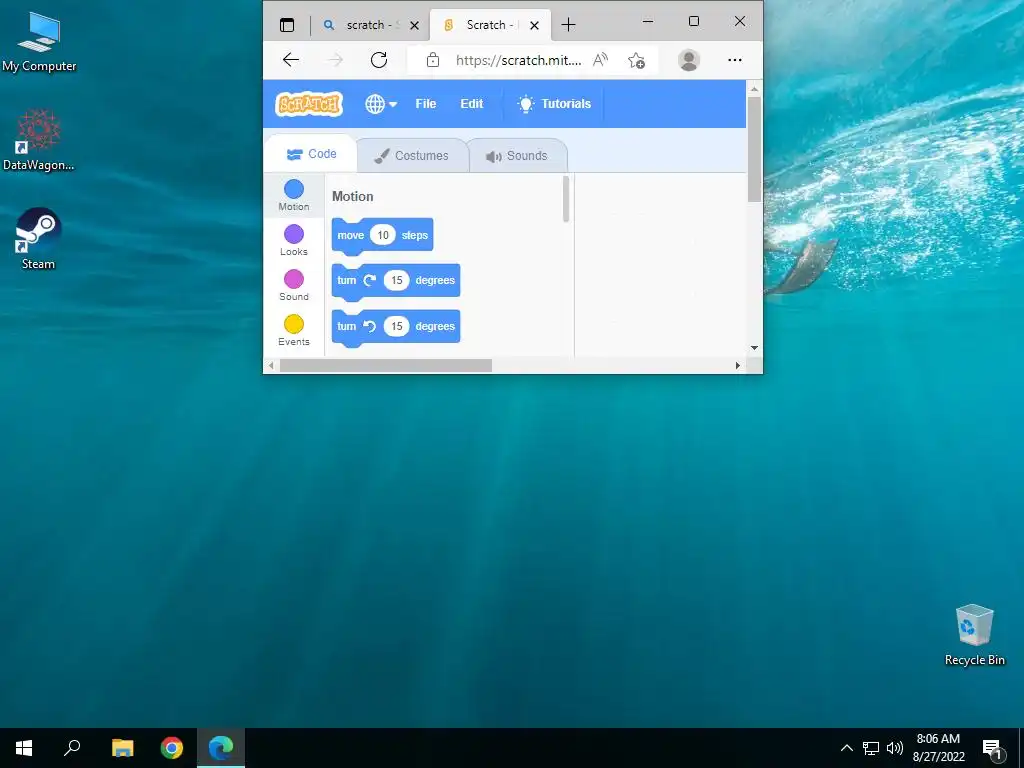Select the Steam desktop shortcut
This screenshot has width=1024, height=768.
(39, 239)
